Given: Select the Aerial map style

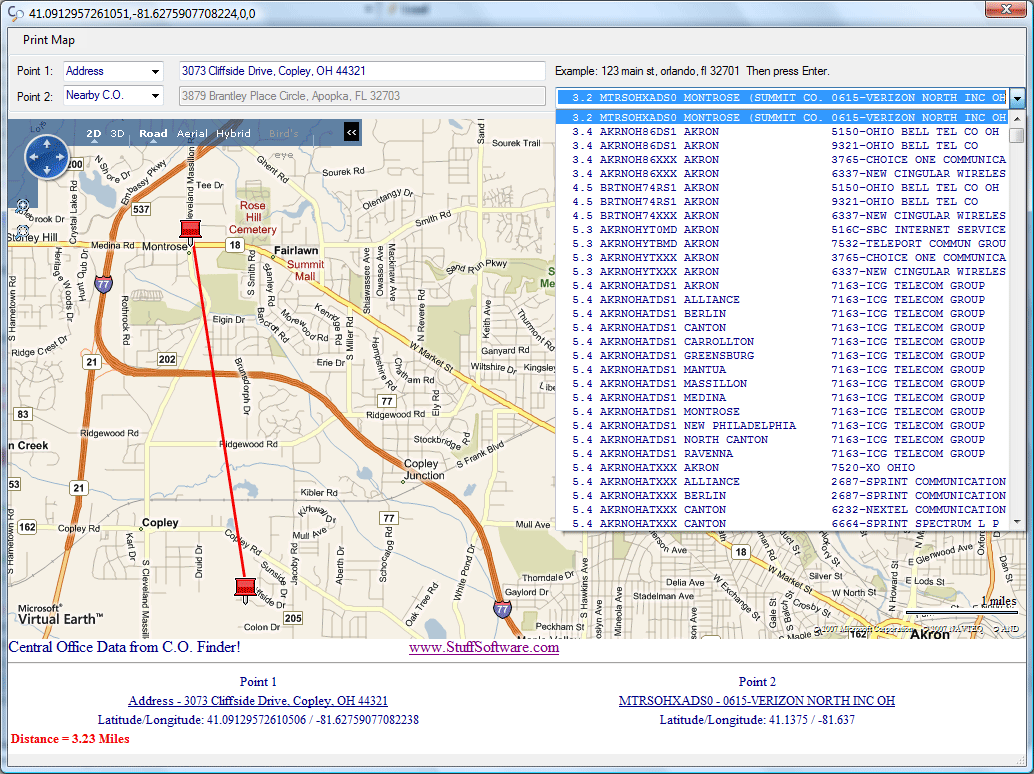Looking at the screenshot, I should click(x=192, y=133).
